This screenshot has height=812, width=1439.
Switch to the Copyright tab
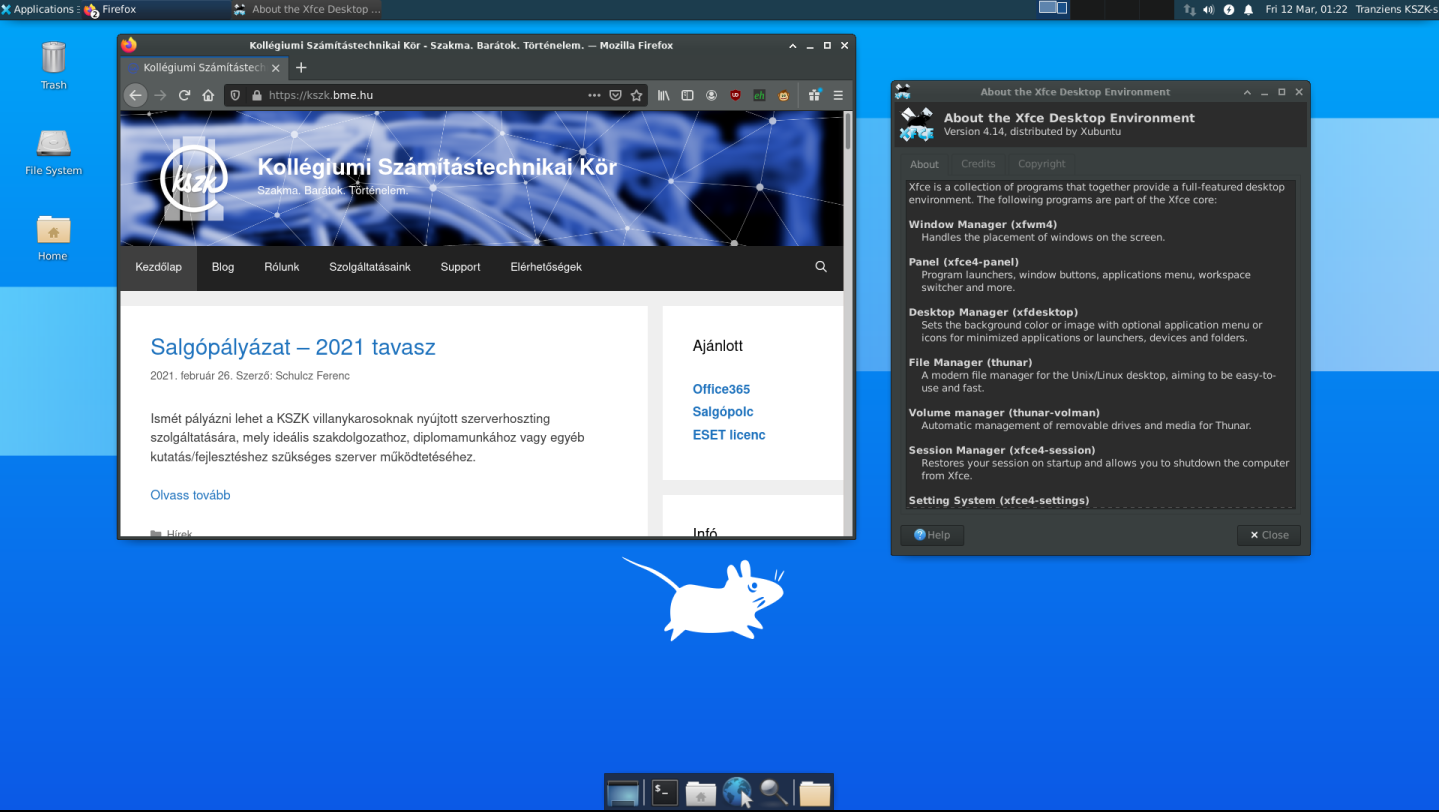[x=1042, y=164]
